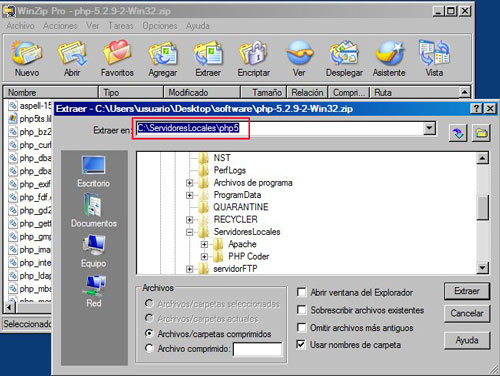Expand Apache folder node
The width and height of the screenshot is (500, 376).
tap(204, 244)
